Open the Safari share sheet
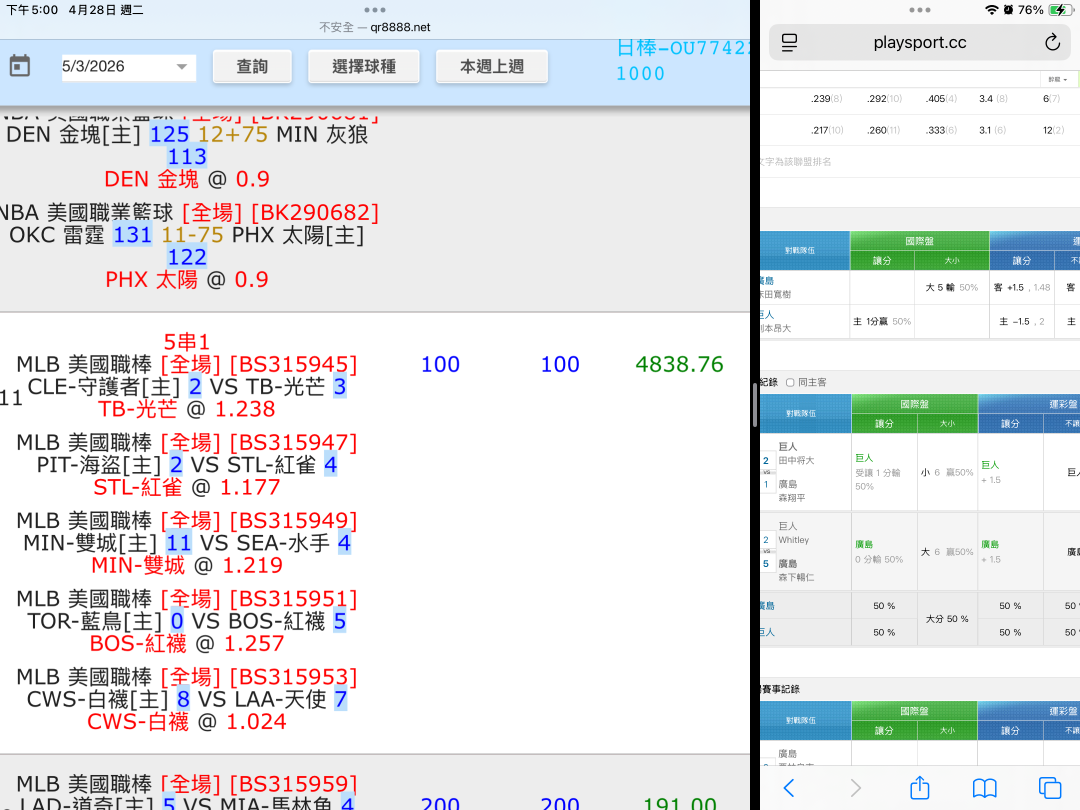Viewport: 1080px width, 810px height. pyautogui.click(x=919, y=787)
